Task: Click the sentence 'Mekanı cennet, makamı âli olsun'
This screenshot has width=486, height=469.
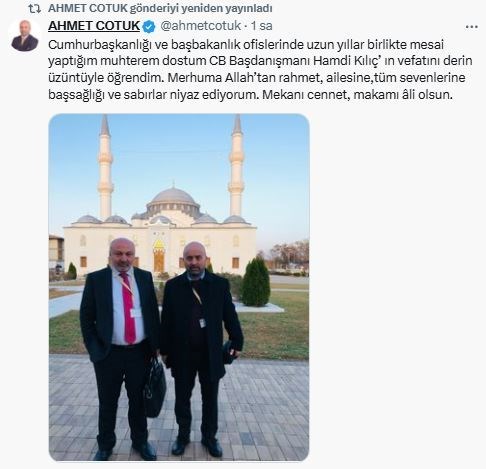Action: click(x=357, y=95)
